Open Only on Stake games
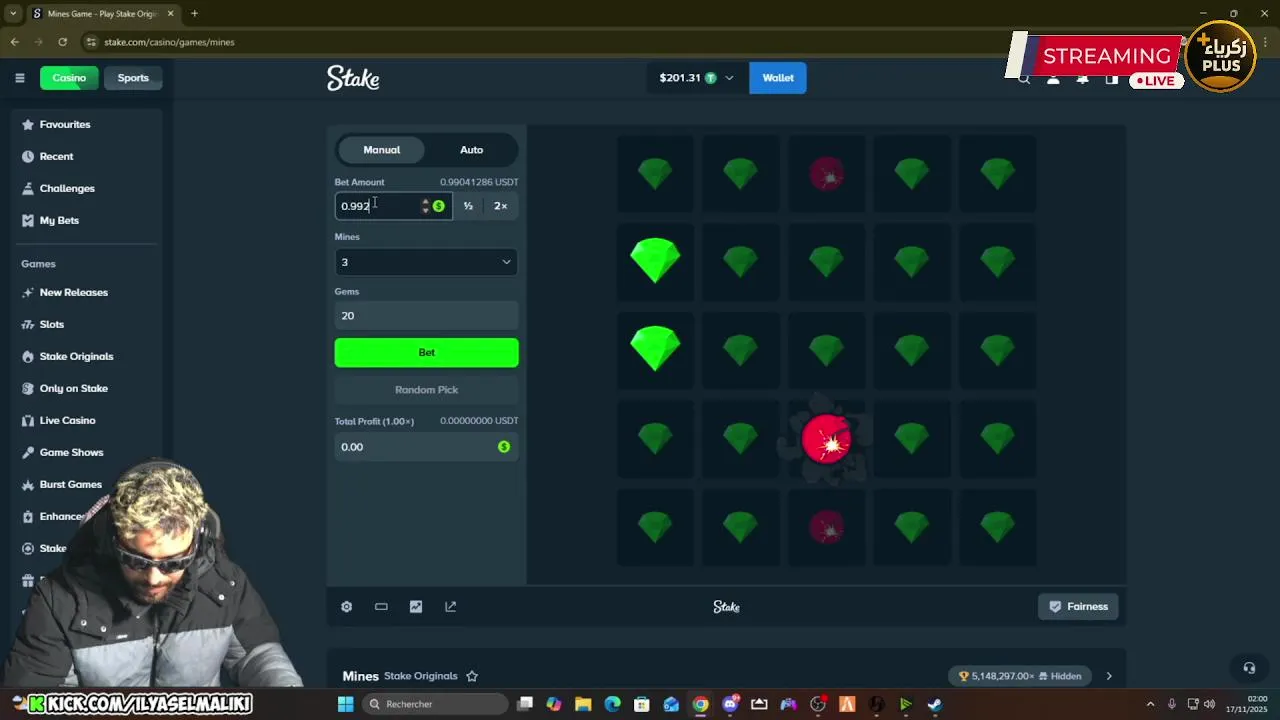The height and width of the screenshot is (720, 1280). pos(73,388)
